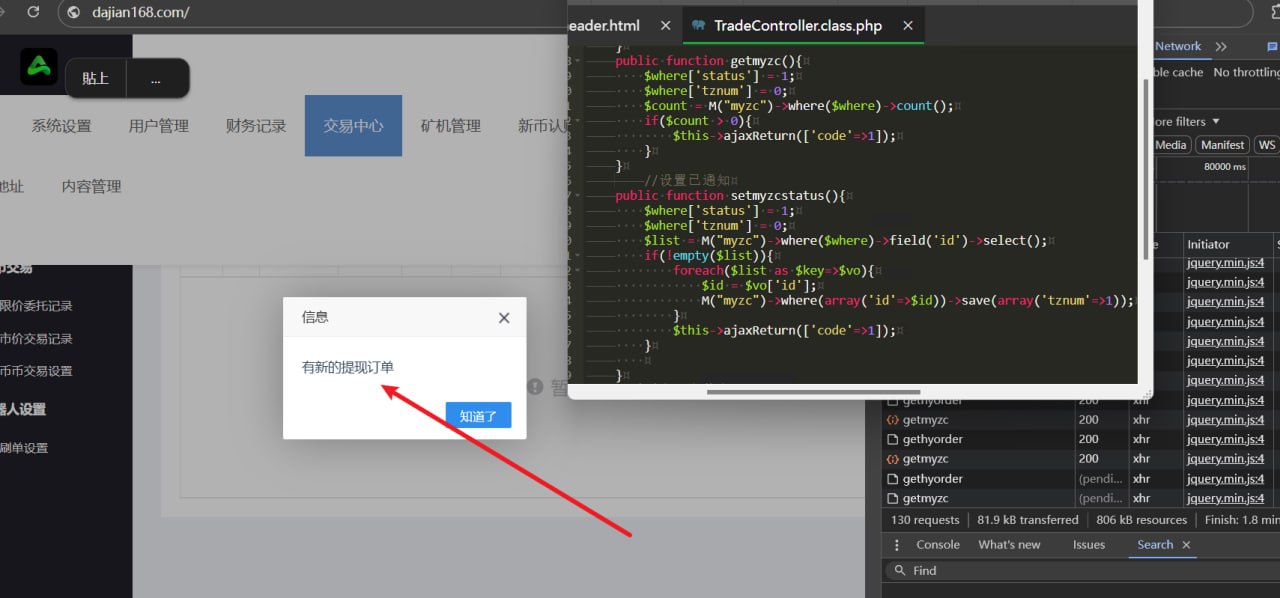Click the globe site info icon
Image resolution: width=1280 pixels, height=598 pixels.
coord(72,13)
